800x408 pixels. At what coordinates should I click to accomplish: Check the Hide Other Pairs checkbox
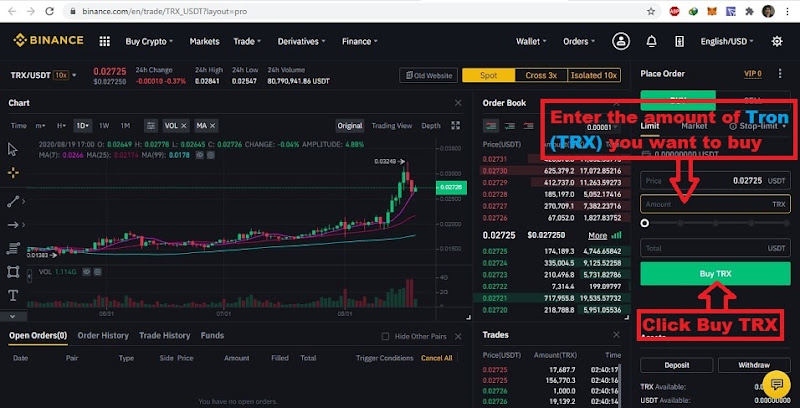point(386,336)
